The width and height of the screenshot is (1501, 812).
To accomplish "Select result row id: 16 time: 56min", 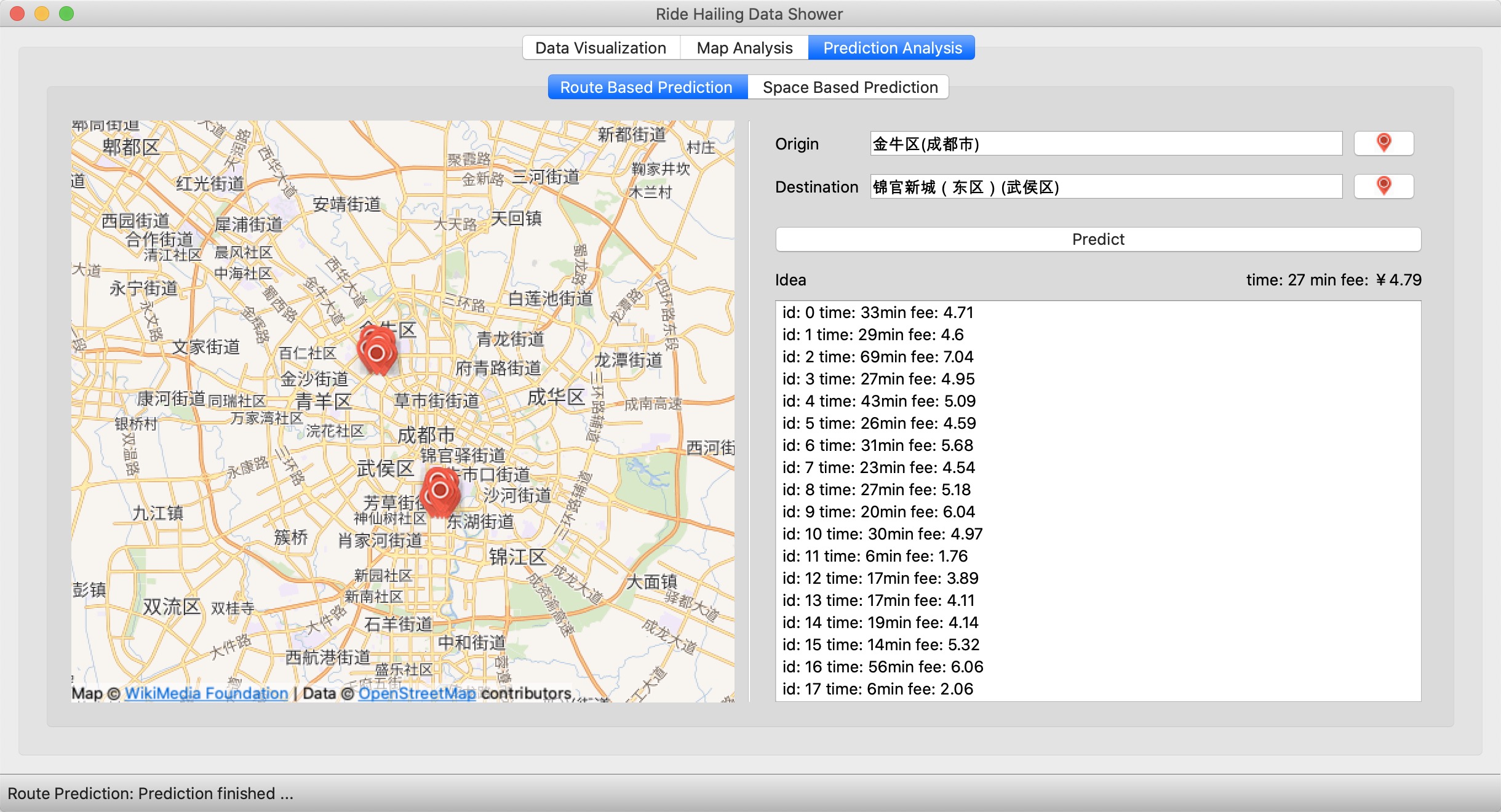I will click(883, 667).
